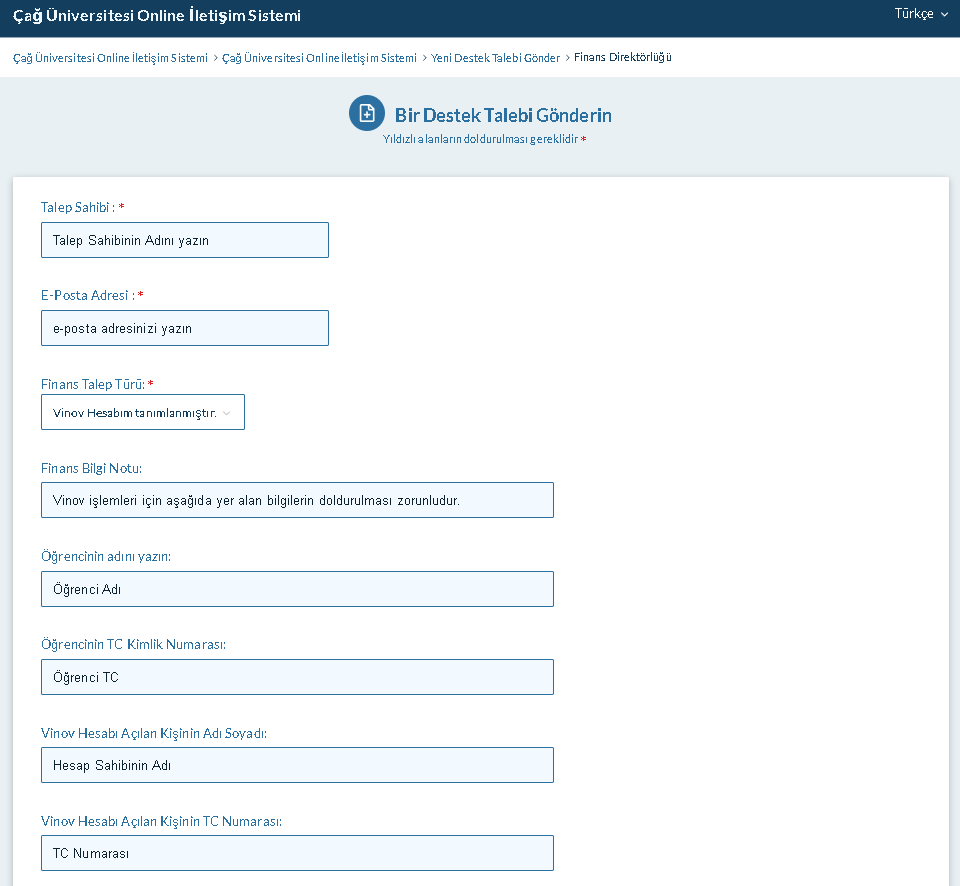The image size is (960, 886).
Task: Click the Bir Destek Talebi Gönderin heading
Action: click(x=503, y=115)
